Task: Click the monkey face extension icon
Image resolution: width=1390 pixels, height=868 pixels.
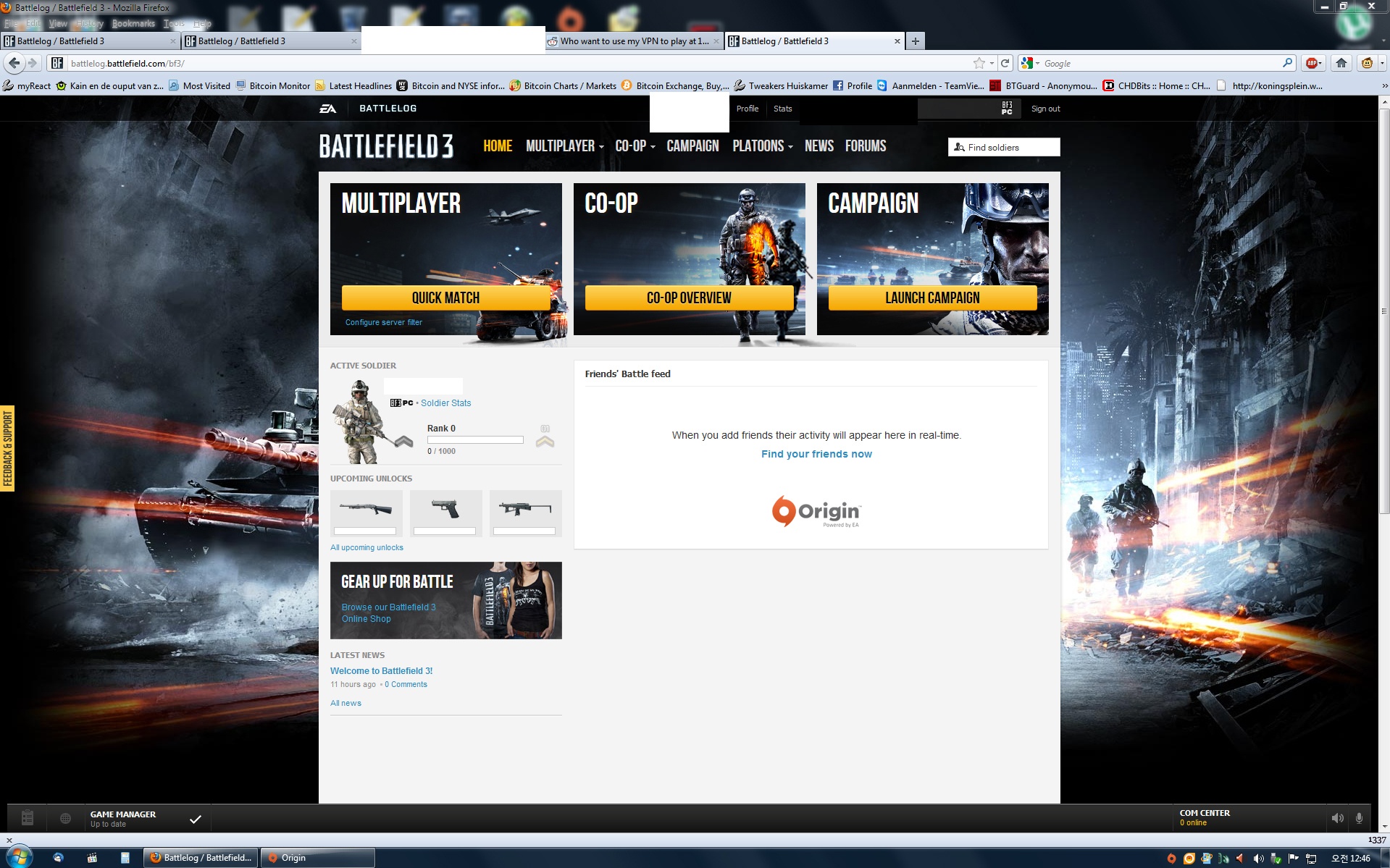Action: tap(1367, 63)
